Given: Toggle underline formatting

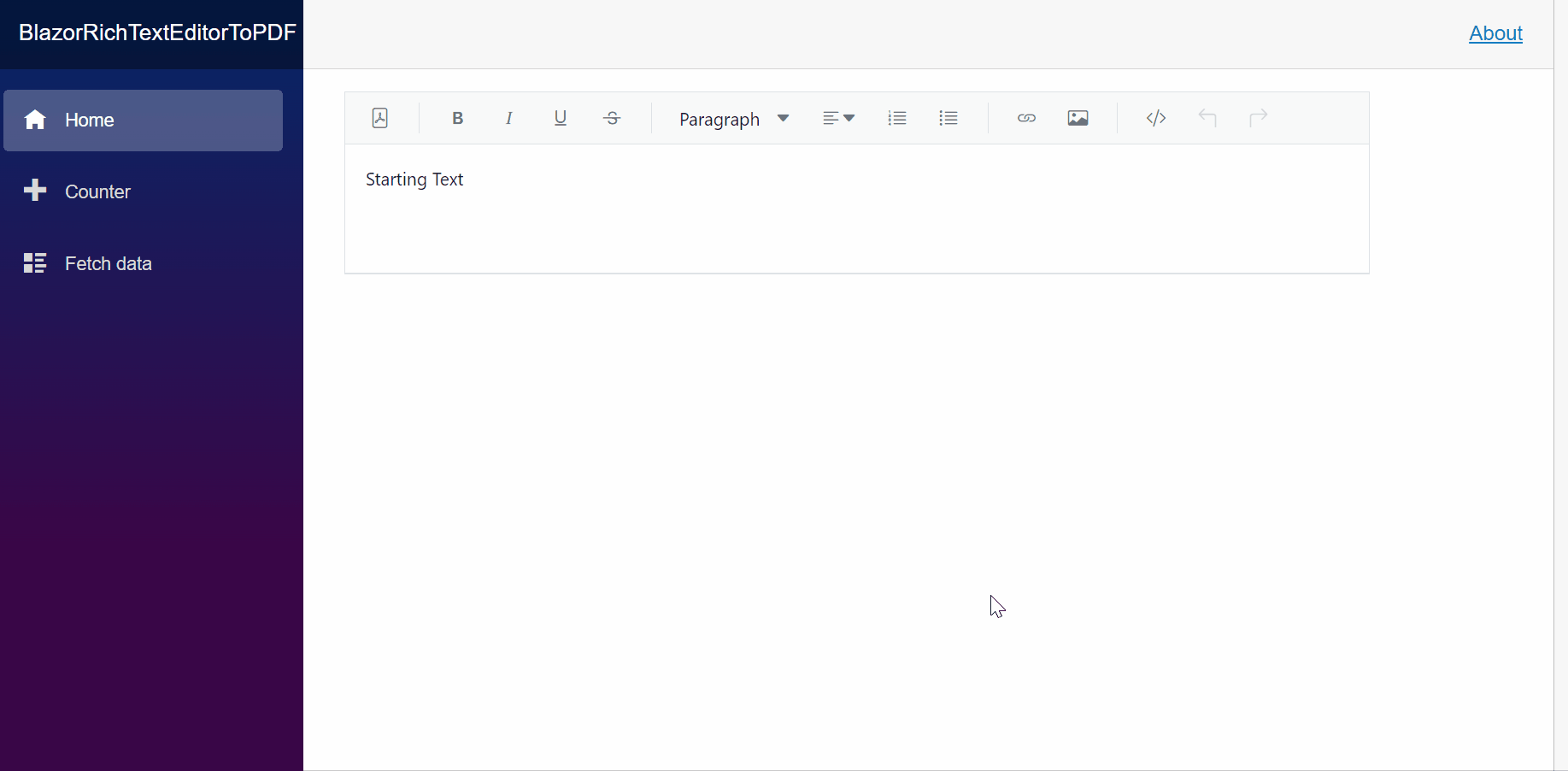Looking at the screenshot, I should click(x=561, y=118).
